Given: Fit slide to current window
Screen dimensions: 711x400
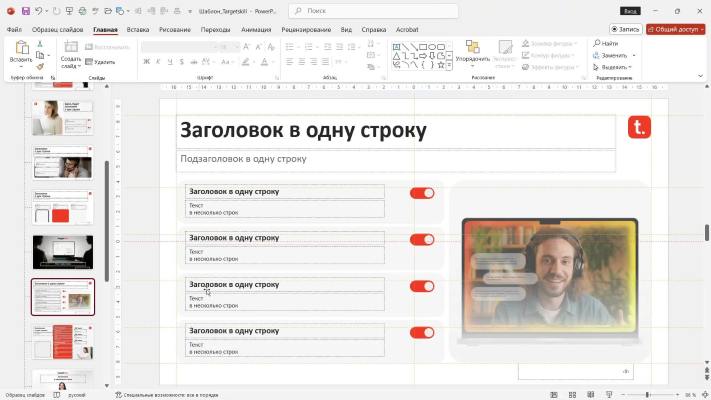Looking at the screenshot, I should [705, 395].
